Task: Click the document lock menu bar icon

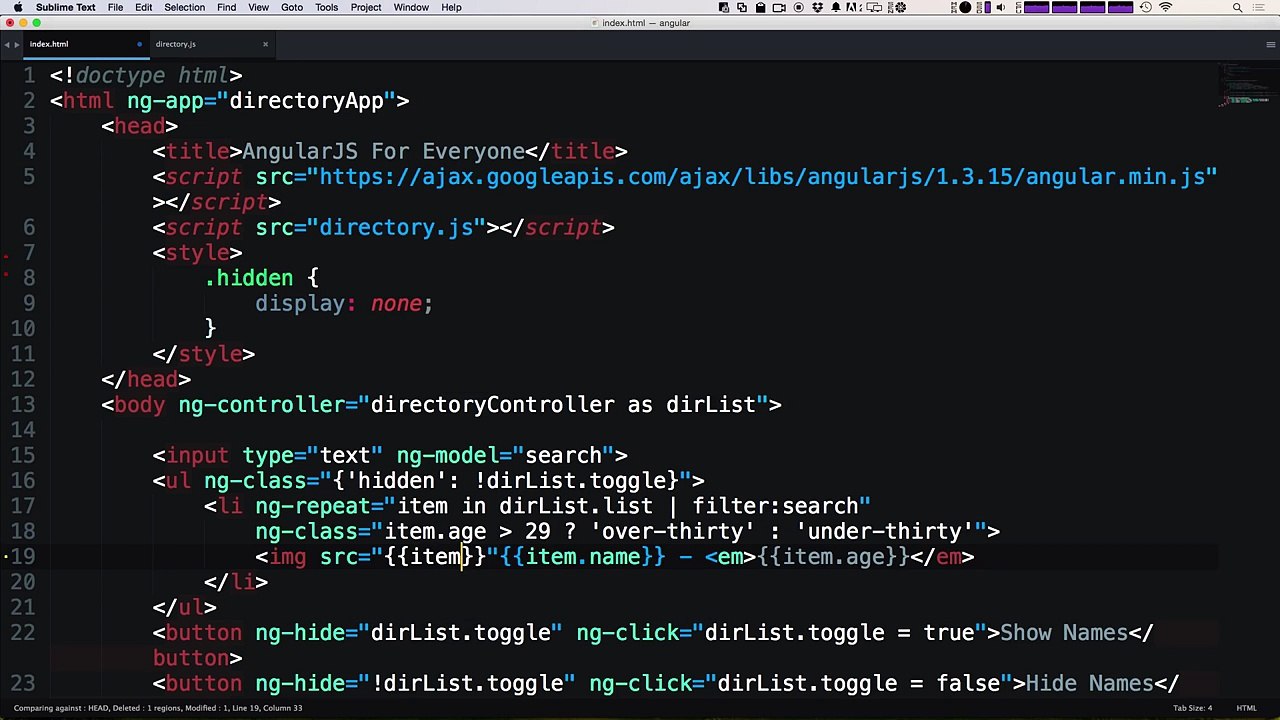Action: pos(724,7)
